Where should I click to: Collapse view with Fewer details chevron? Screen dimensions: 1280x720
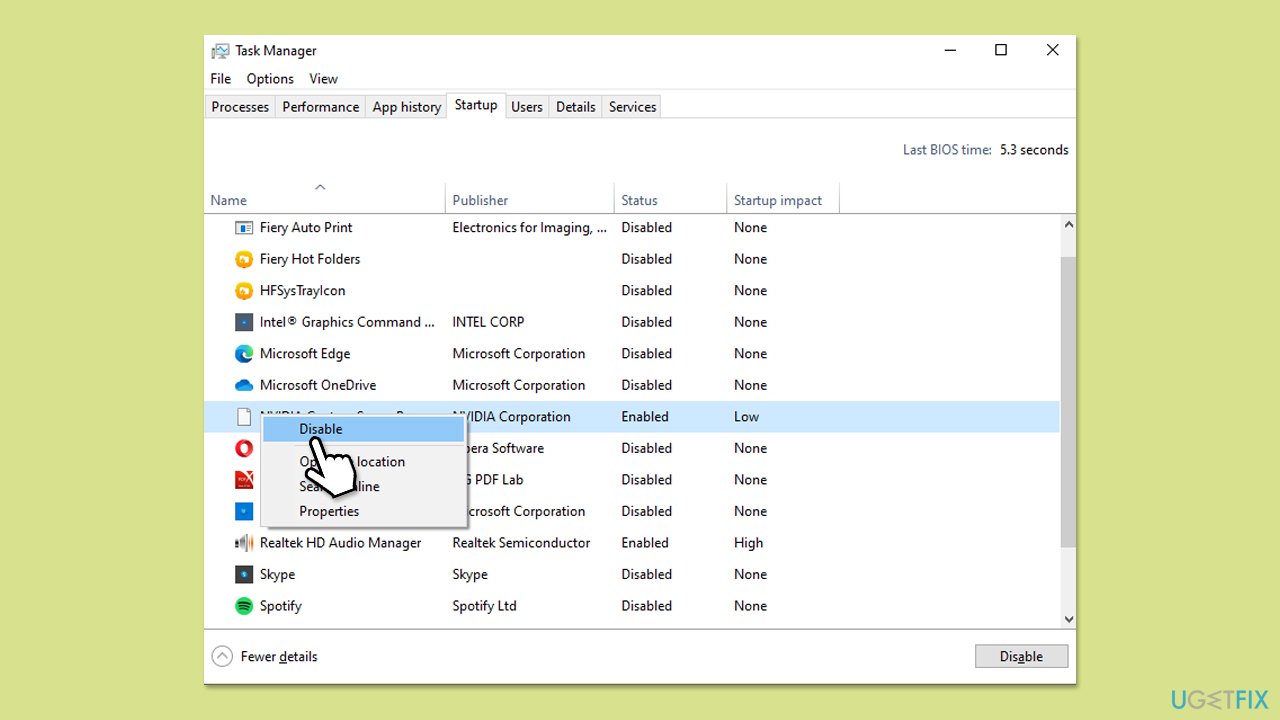pyautogui.click(x=222, y=657)
